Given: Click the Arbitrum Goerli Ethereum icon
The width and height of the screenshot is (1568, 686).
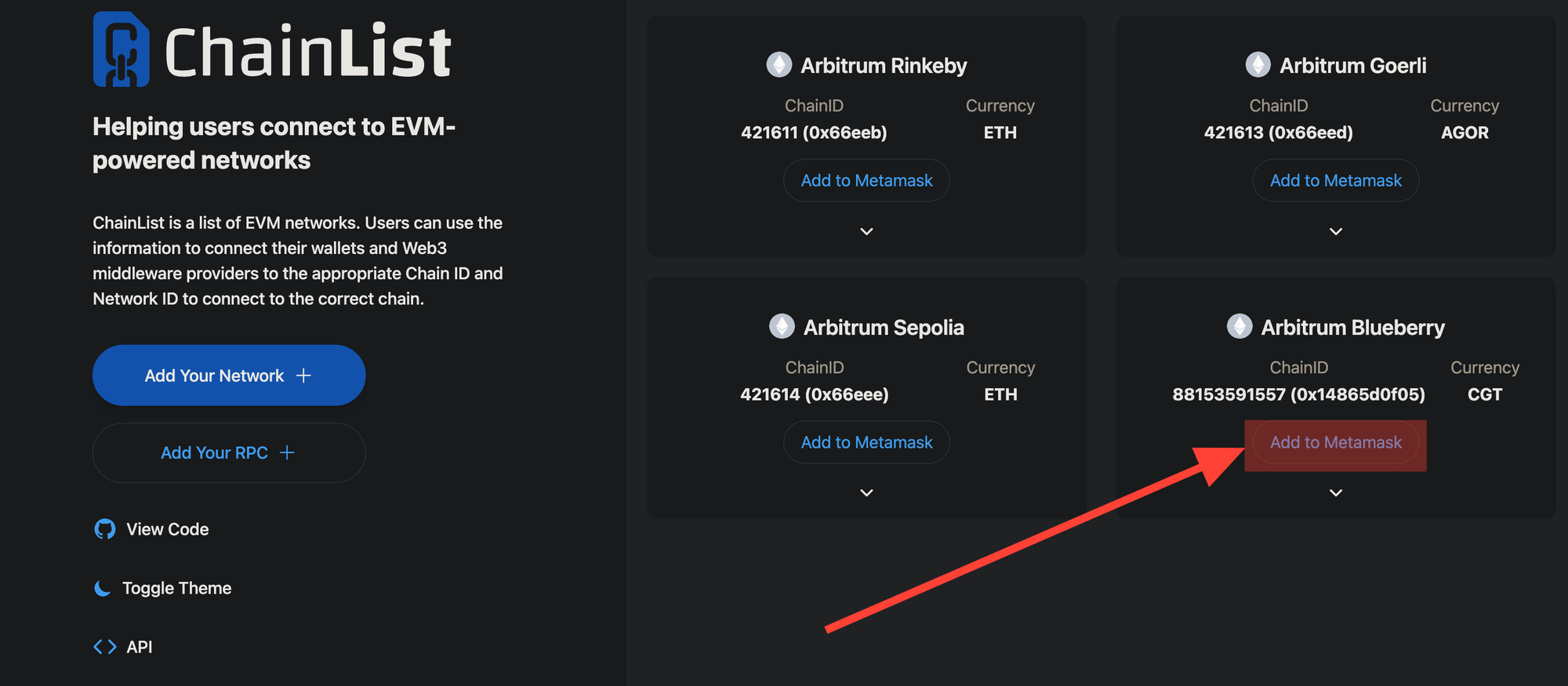Looking at the screenshot, I should point(1258,64).
